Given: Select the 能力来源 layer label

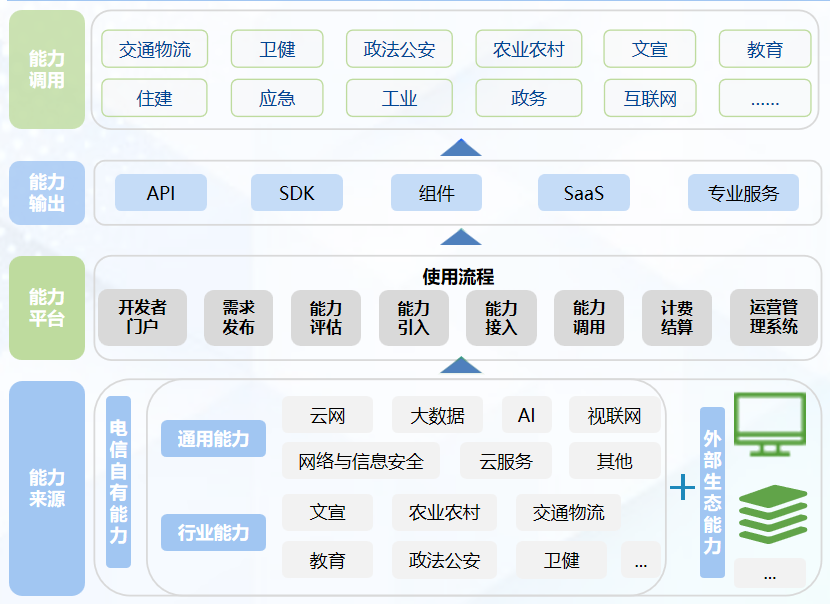Looking at the screenshot, I should coord(47,488).
